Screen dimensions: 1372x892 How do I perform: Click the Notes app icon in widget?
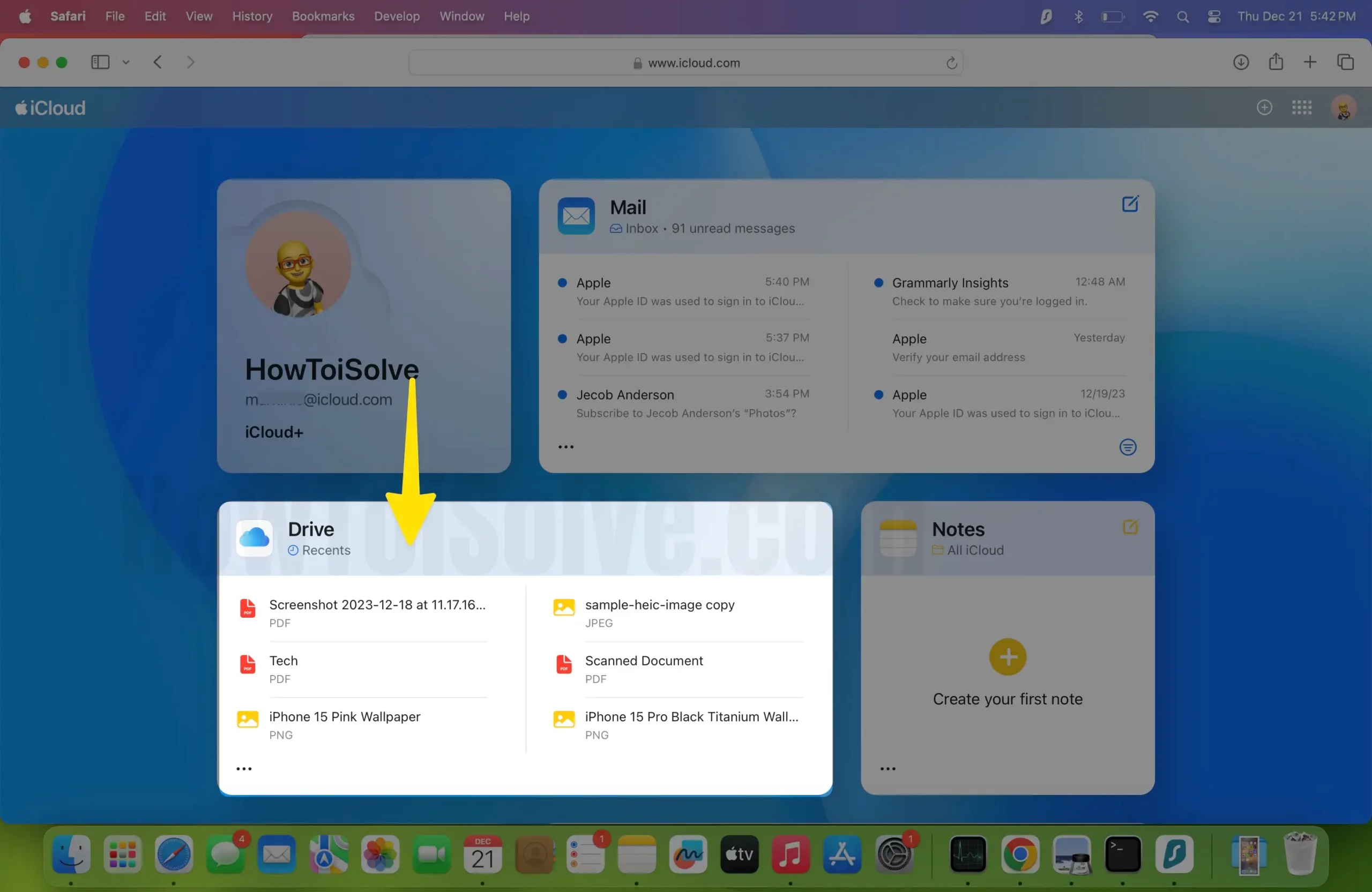pyautogui.click(x=898, y=538)
